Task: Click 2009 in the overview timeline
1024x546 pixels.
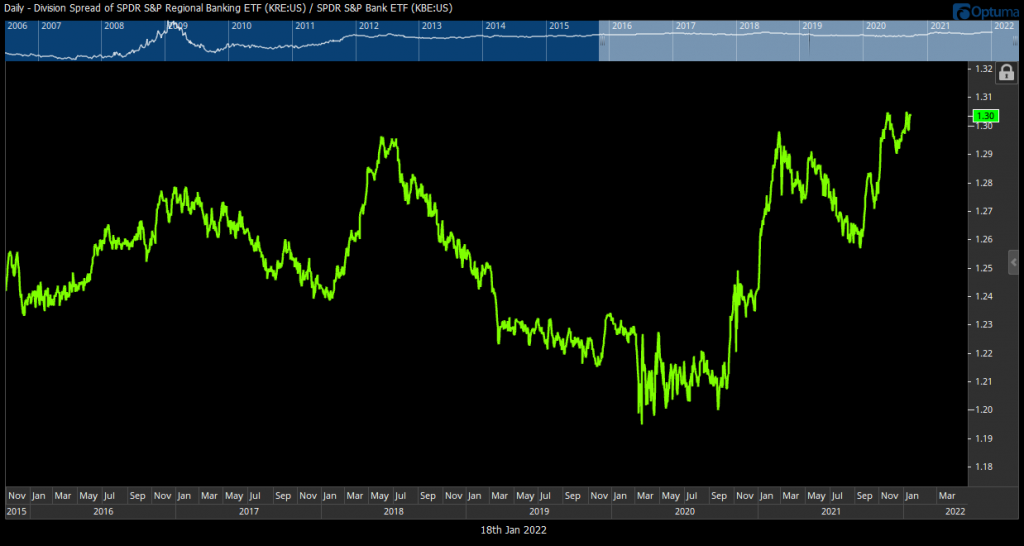Action: (x=177, y=25)
